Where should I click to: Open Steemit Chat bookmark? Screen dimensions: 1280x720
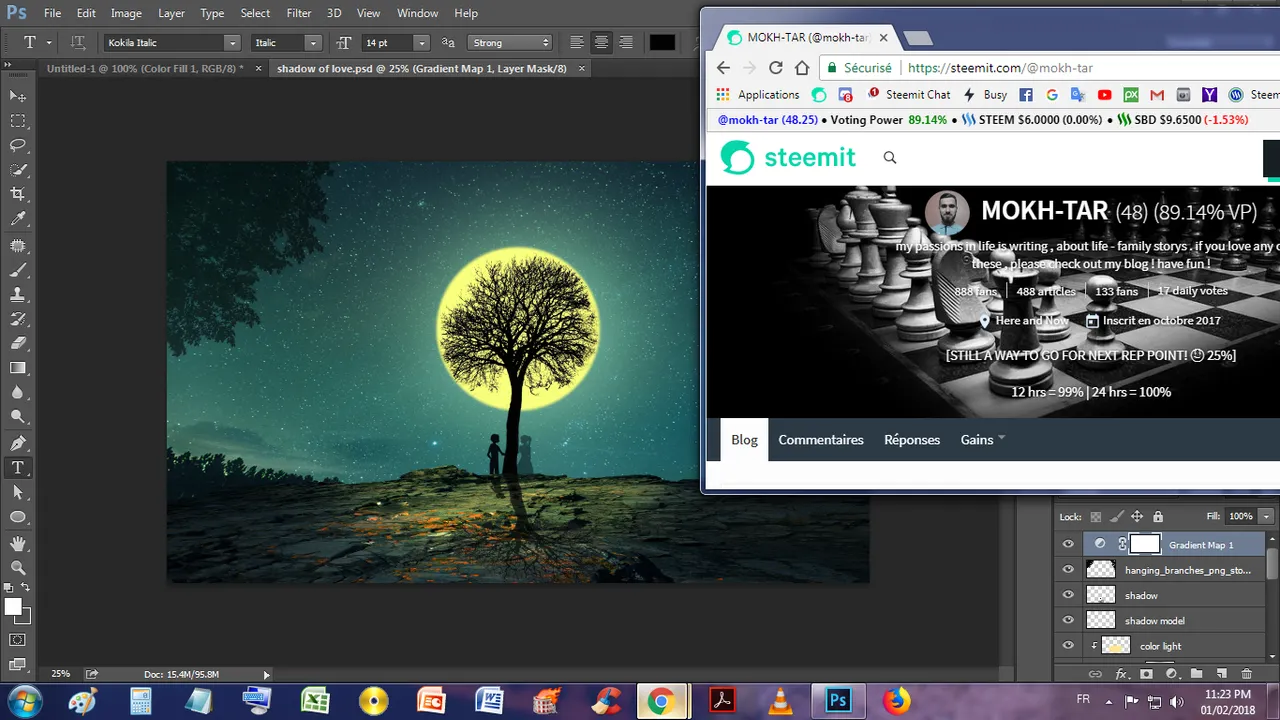[909, 95]
